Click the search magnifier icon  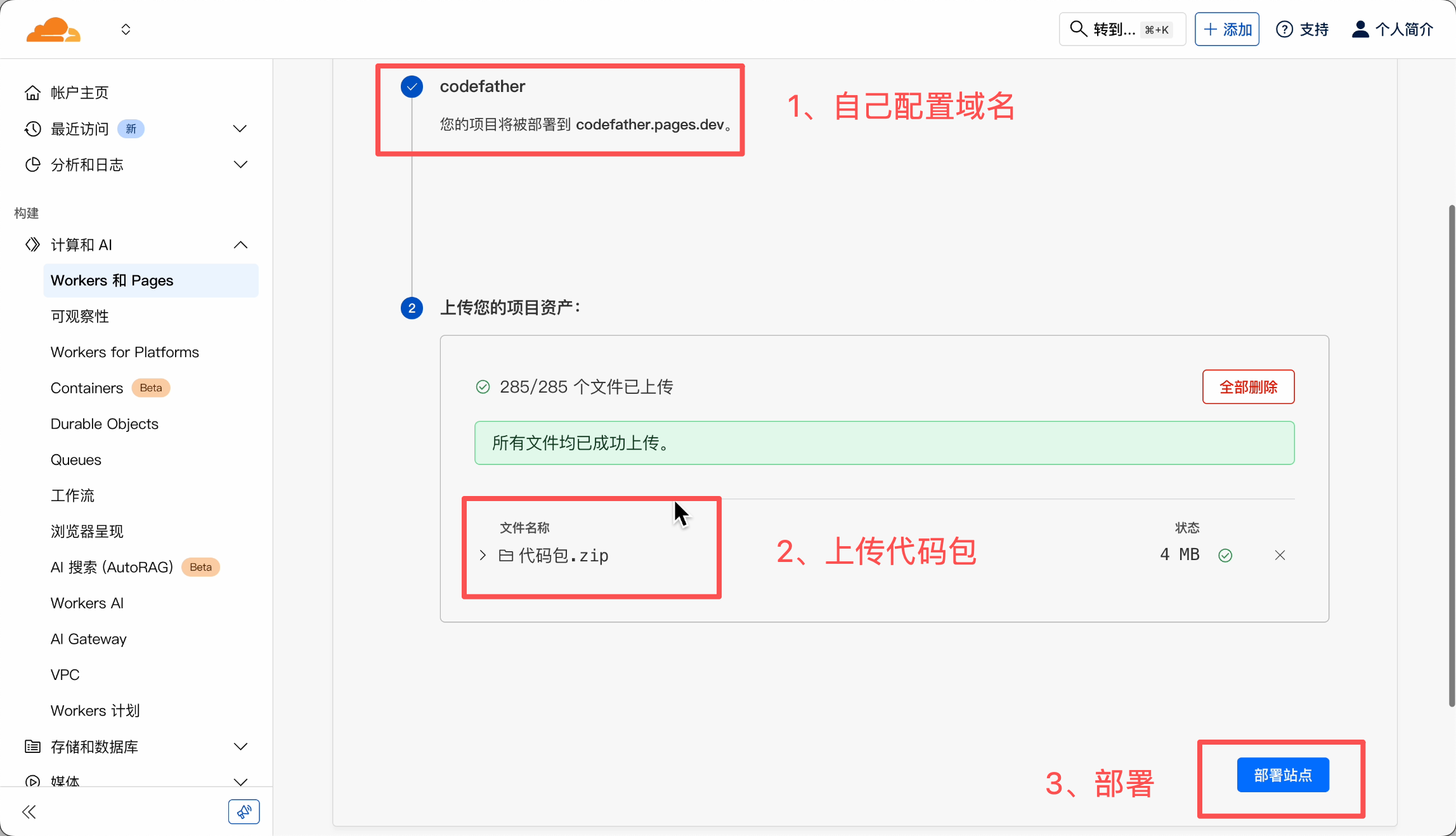pos(1077,29)
